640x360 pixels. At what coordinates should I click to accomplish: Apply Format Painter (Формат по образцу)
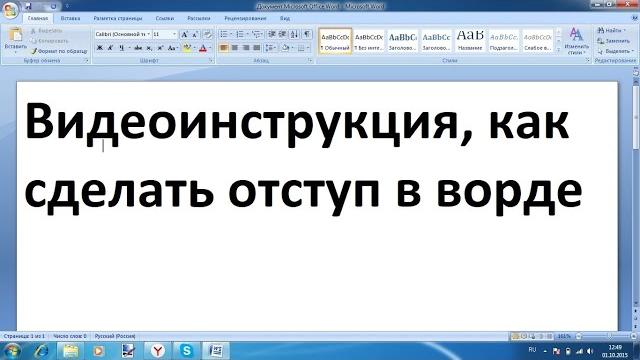click(60, 51)
